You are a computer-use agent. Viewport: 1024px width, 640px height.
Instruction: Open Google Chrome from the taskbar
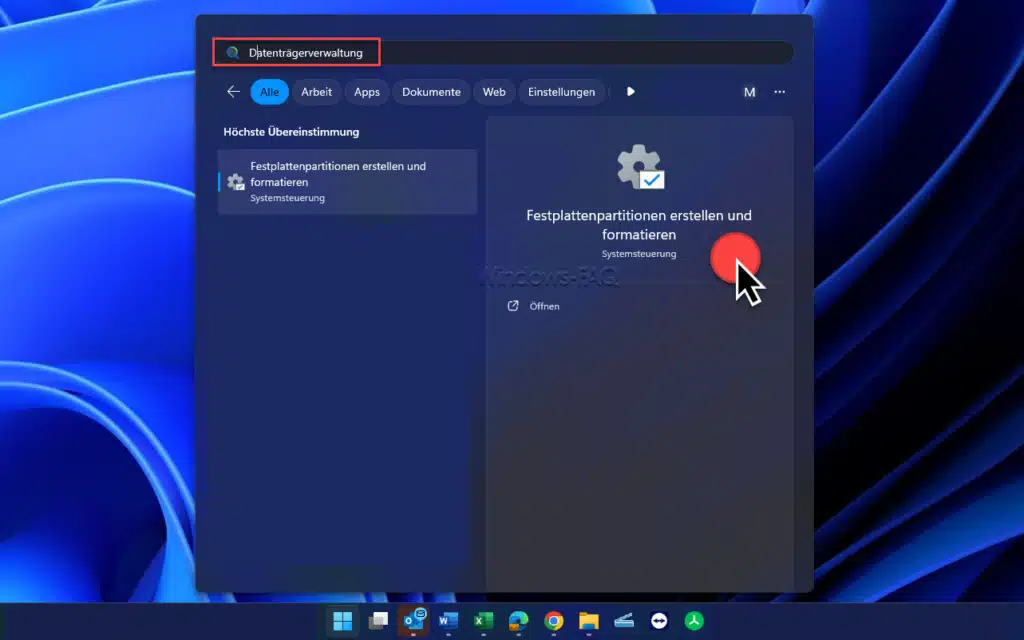[x=554, y=620]
